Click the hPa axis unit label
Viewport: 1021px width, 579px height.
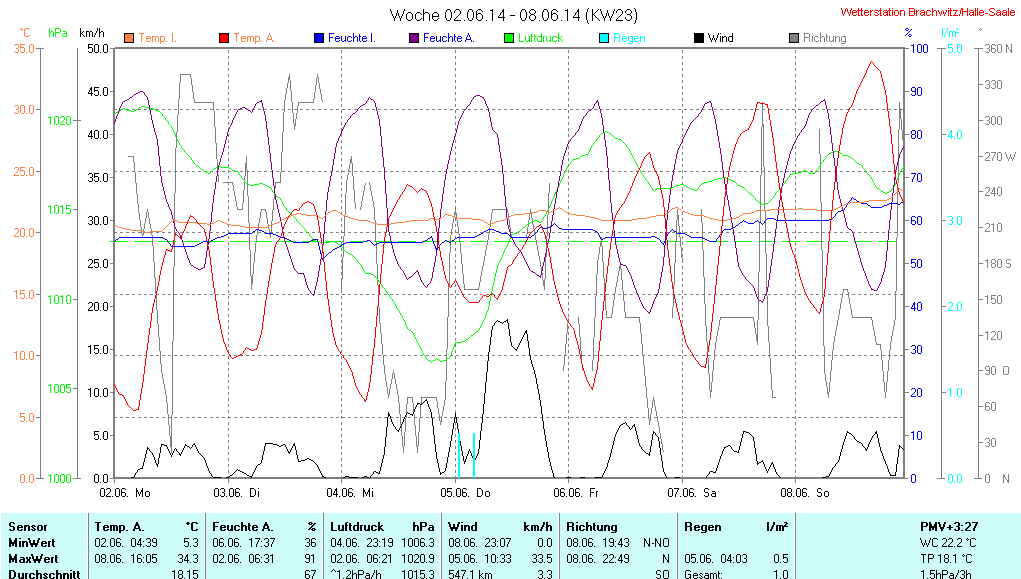pyautogui.click(x=58, y=33)
